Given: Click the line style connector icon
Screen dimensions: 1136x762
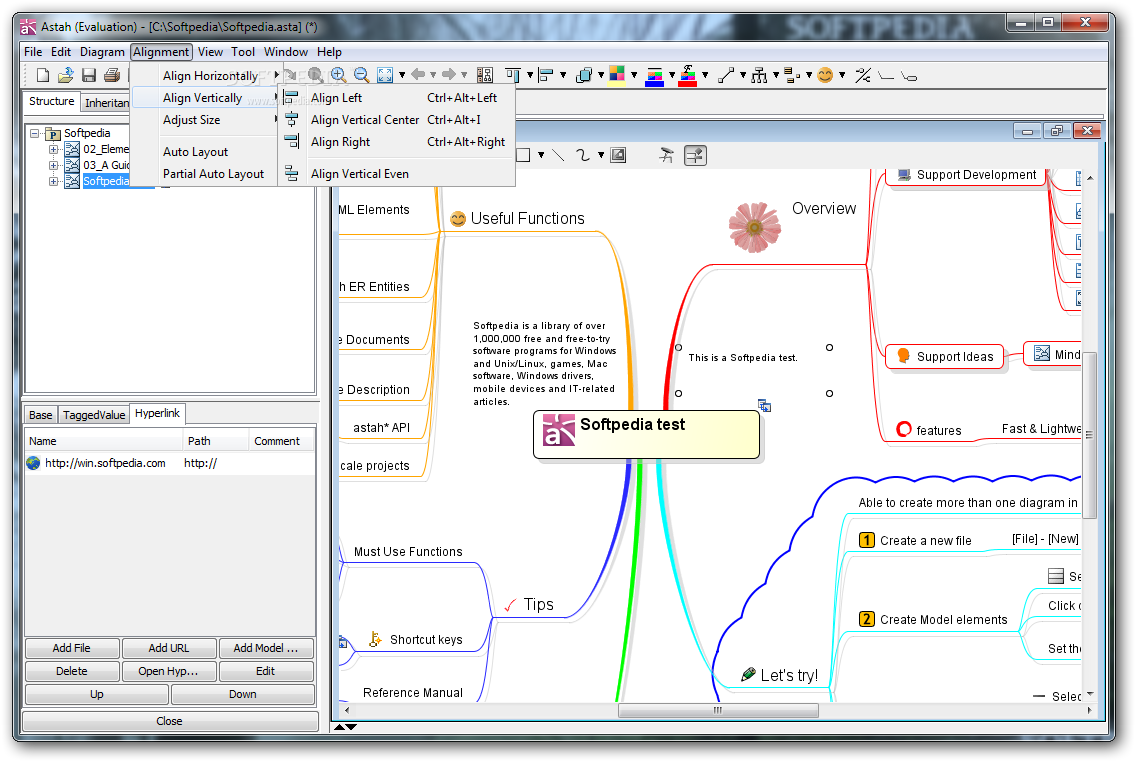Looking at the screenshot, I should pyautogui.click(x=726, y=75).
